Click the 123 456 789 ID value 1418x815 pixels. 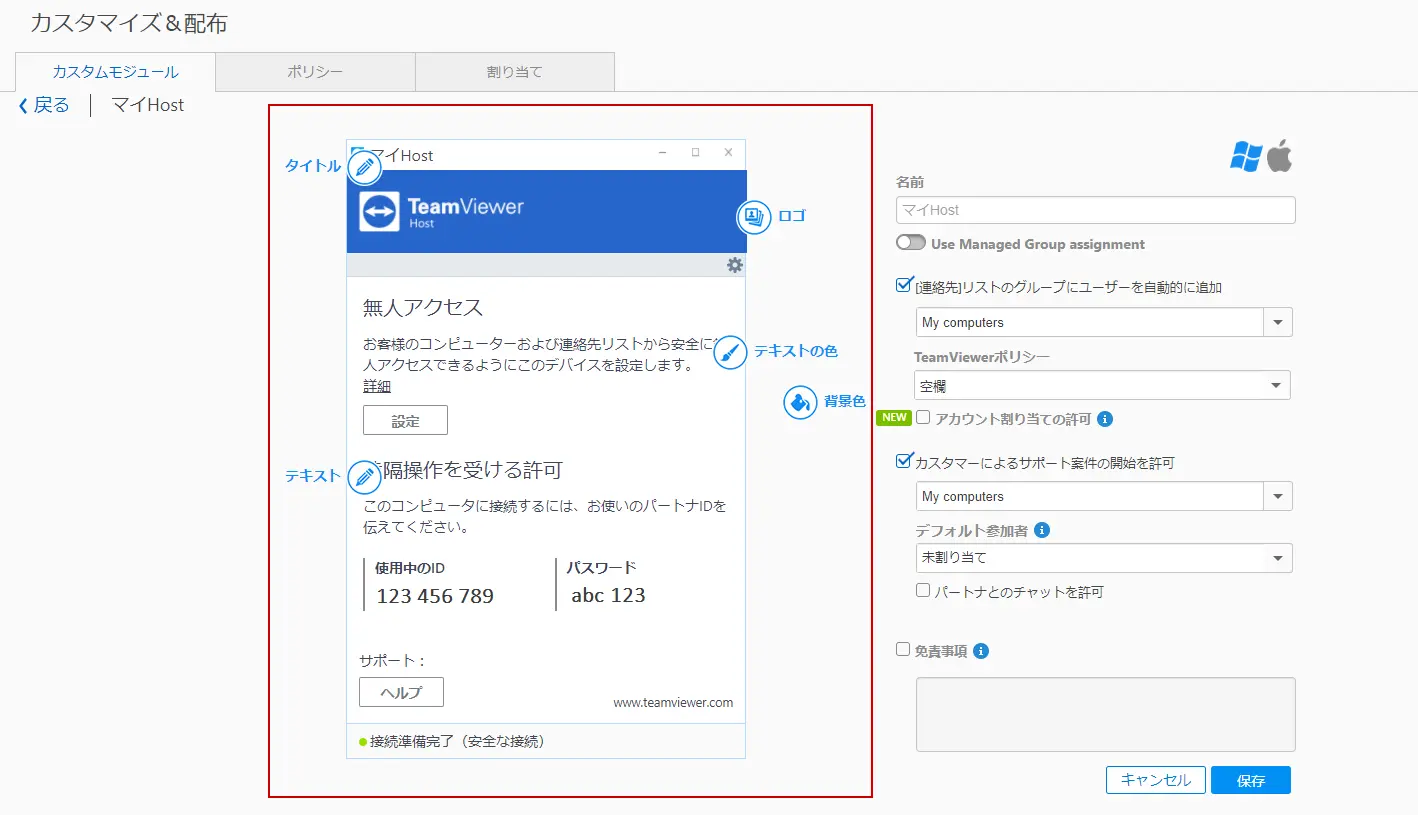[435, 596]
